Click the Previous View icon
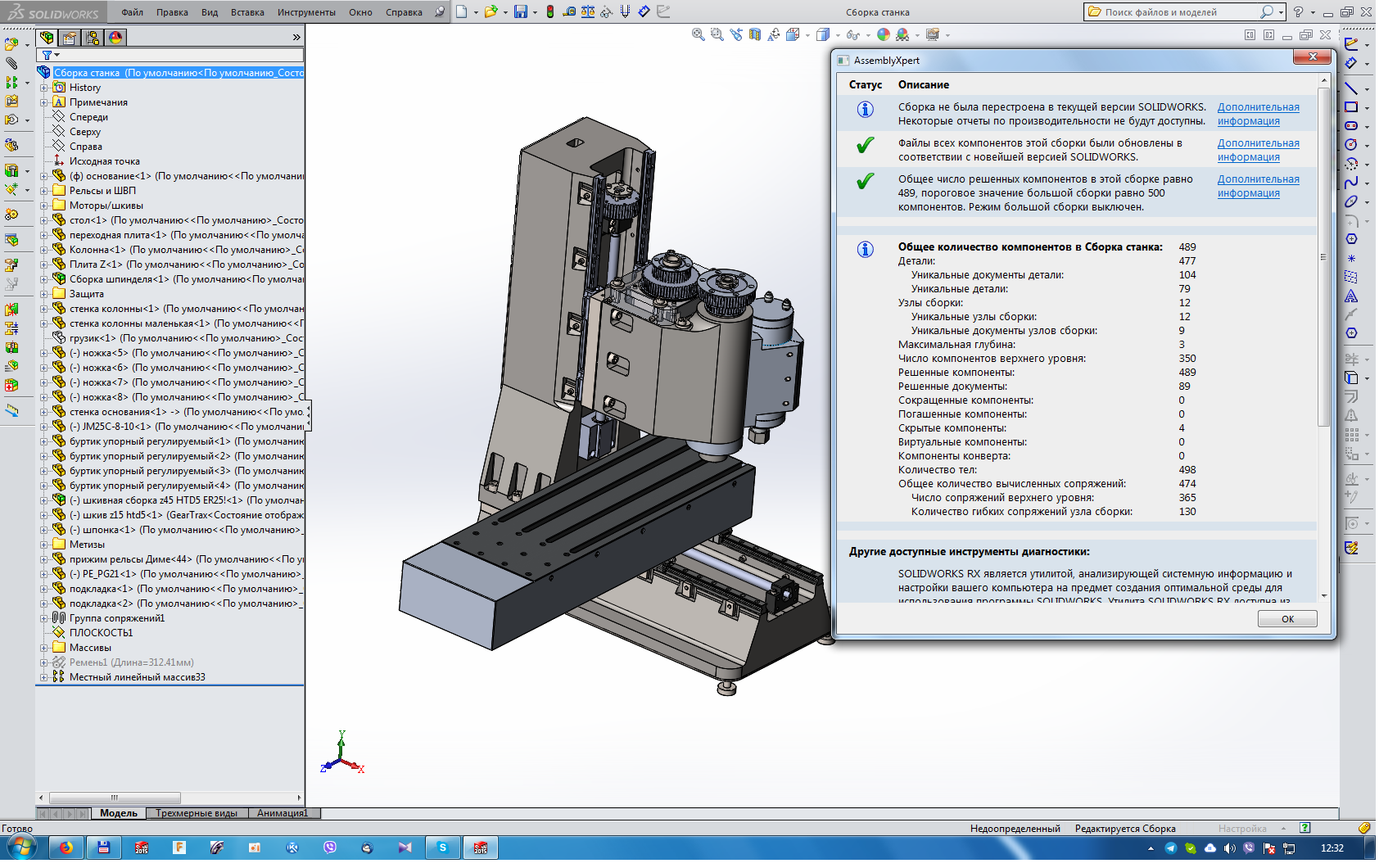The image size is (1379, 868). click(x=736, y=34)
